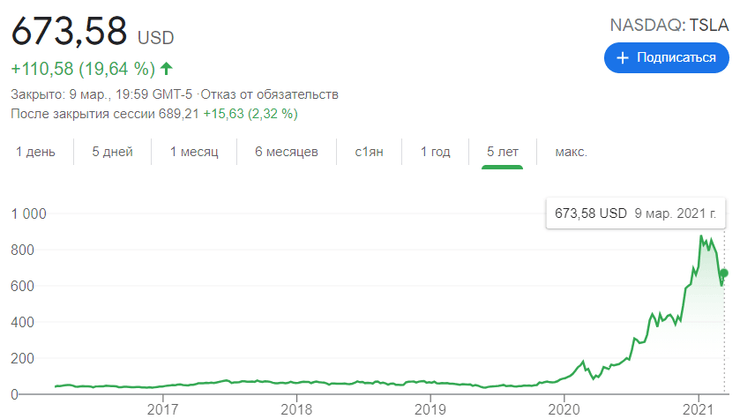This screenshot has width=740, height=419.
Task: Click the 200 y-axis label
Action: point(22,358)
